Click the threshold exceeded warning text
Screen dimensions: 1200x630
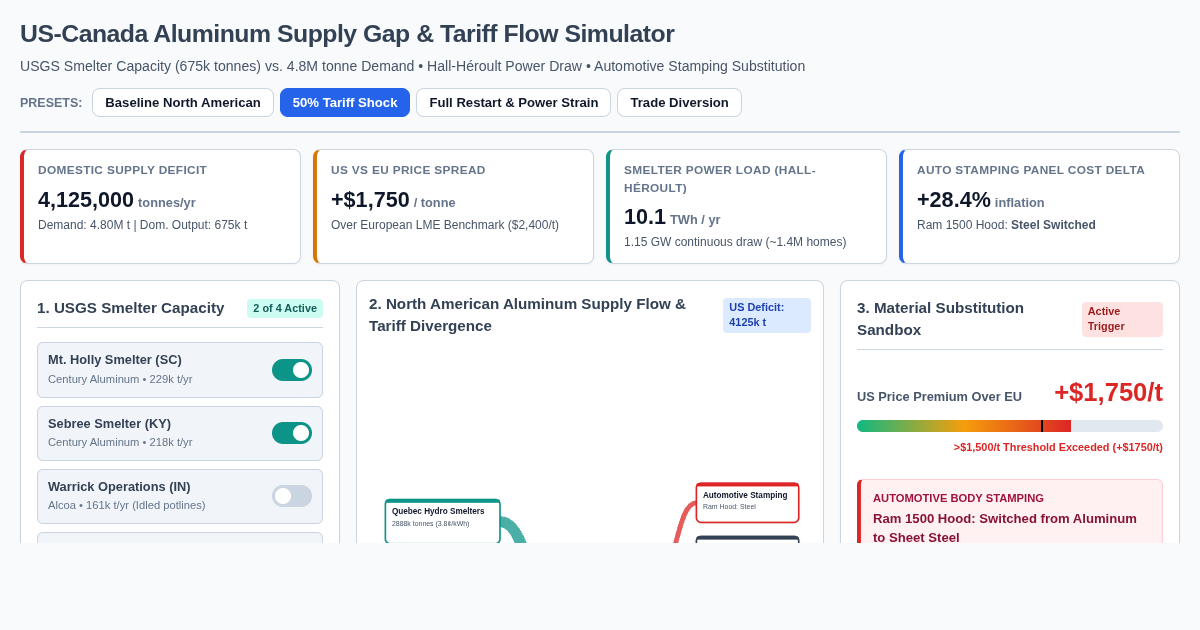pos(1058,447)
